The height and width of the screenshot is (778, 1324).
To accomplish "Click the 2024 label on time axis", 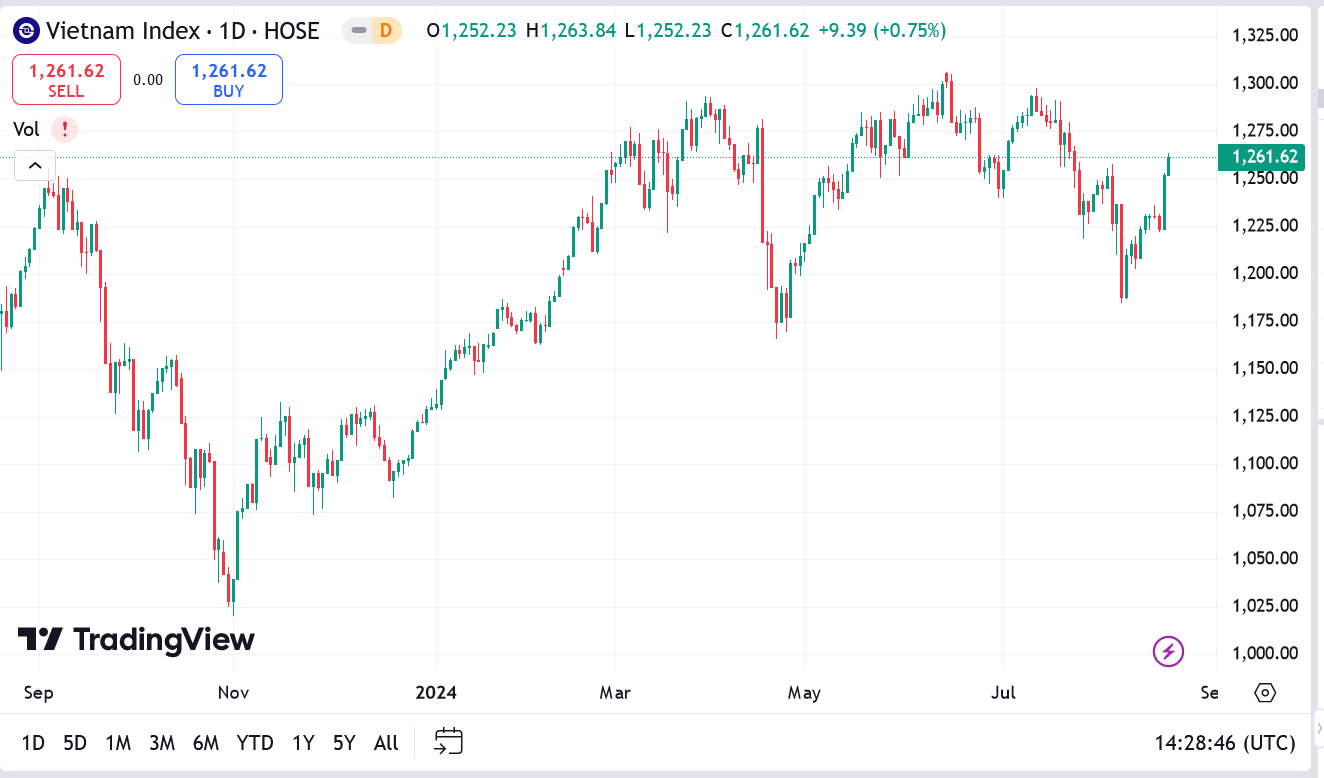I will pos(436,692).
